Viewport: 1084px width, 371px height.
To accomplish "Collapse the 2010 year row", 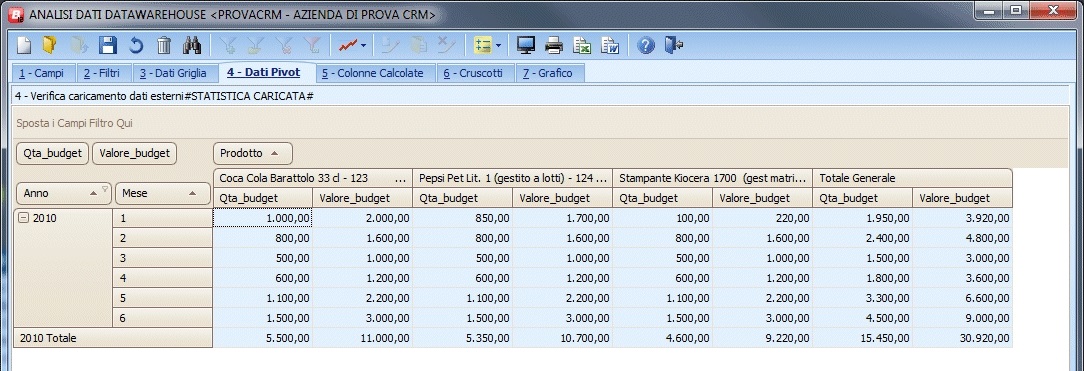I will click(24, 218).
